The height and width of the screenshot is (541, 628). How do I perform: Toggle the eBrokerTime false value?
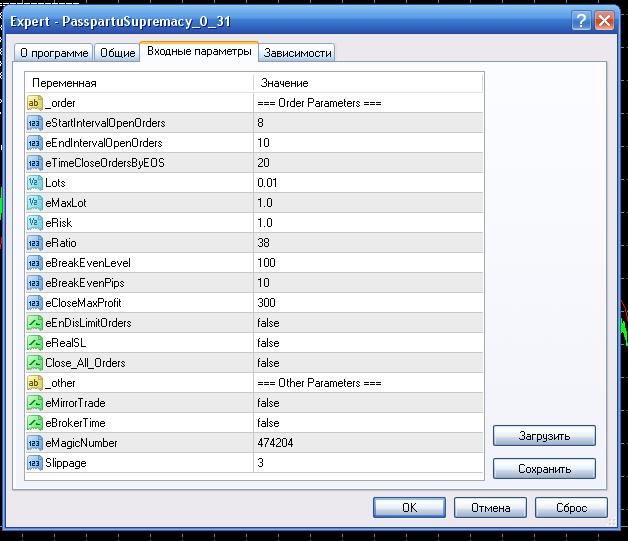[368, 423]
